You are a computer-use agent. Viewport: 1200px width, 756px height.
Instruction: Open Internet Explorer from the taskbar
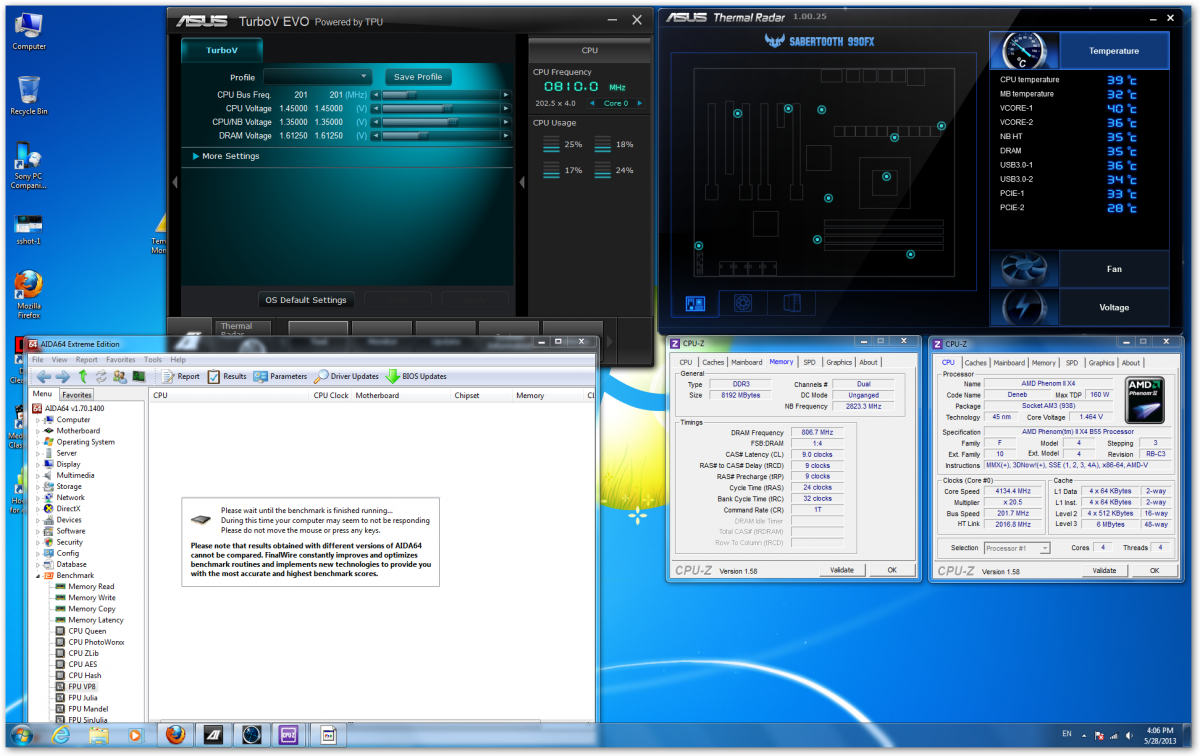coord(60,736)
